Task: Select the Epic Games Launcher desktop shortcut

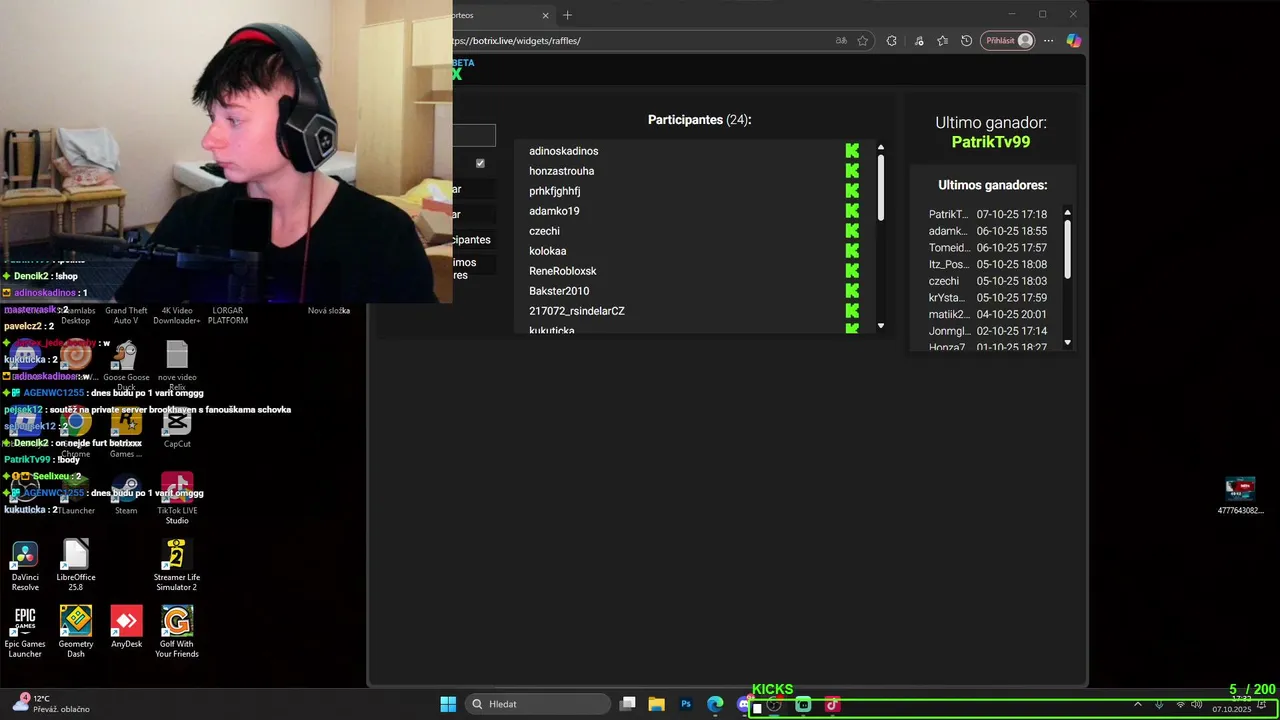Action: (x=25, y=632)
